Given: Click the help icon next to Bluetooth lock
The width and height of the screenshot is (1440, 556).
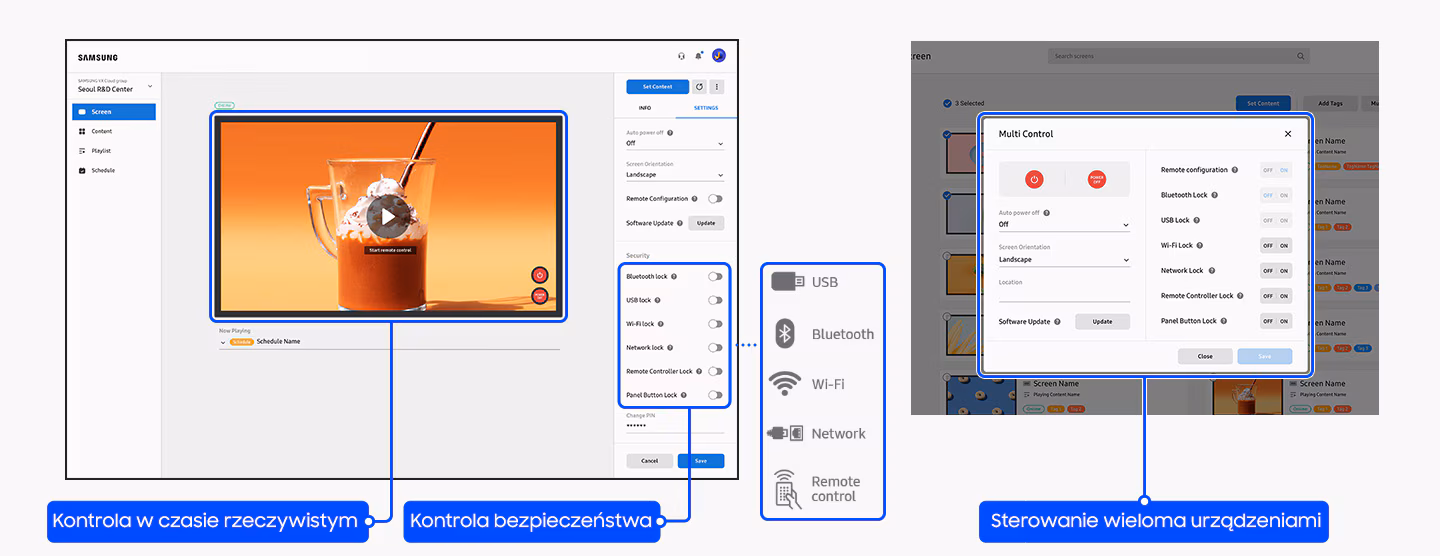Looking at the screenshot, I should tap(674, 277).
